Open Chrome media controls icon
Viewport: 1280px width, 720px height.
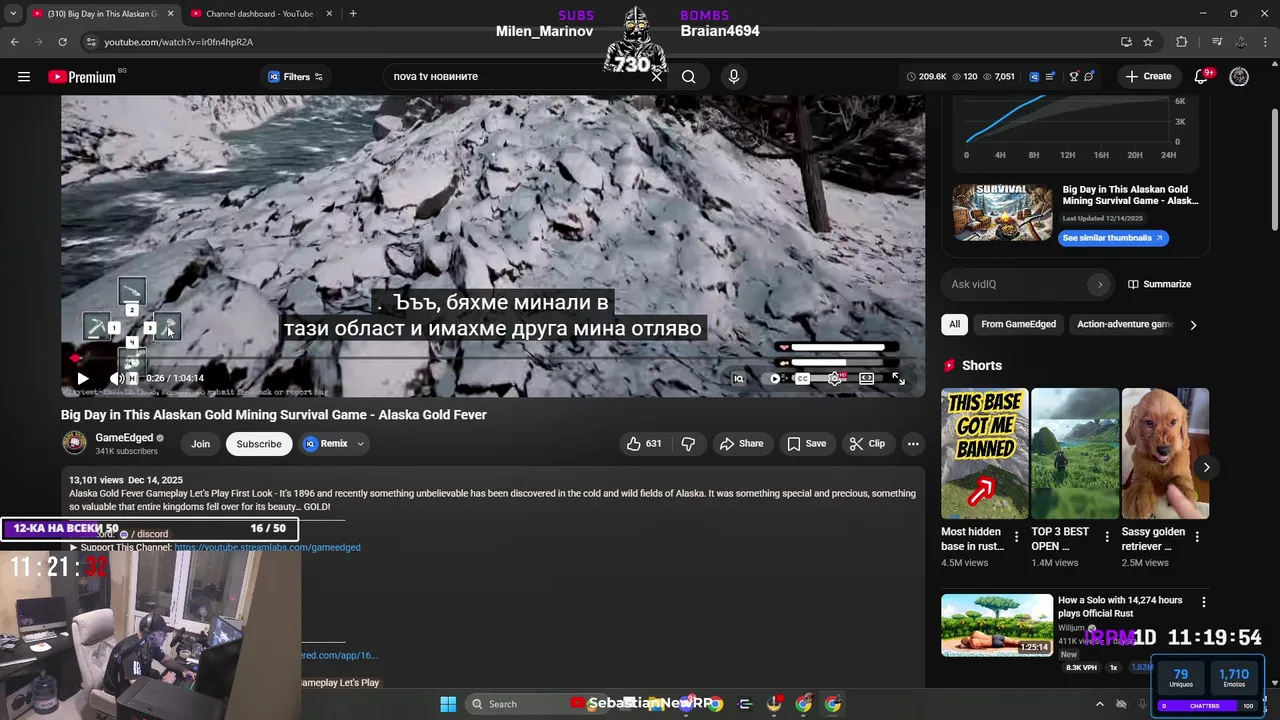pos(1217,42)
